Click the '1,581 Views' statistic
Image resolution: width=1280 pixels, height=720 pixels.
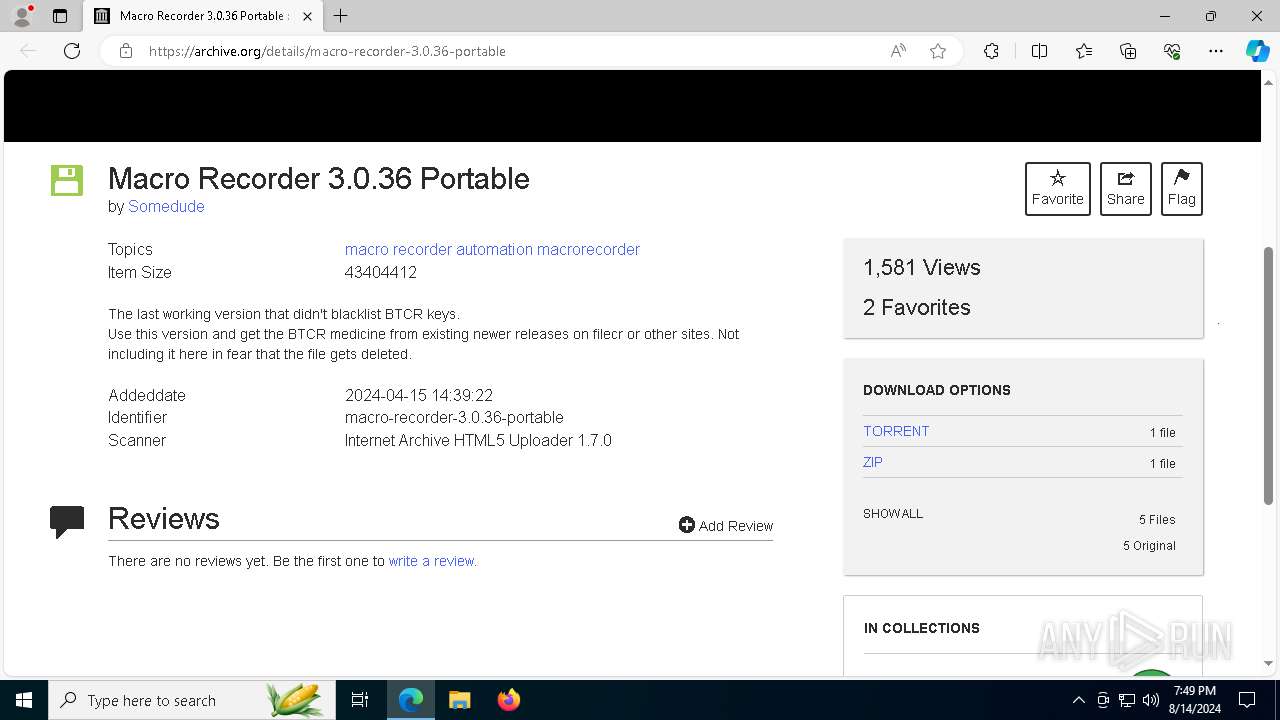[x=922, y=267]
